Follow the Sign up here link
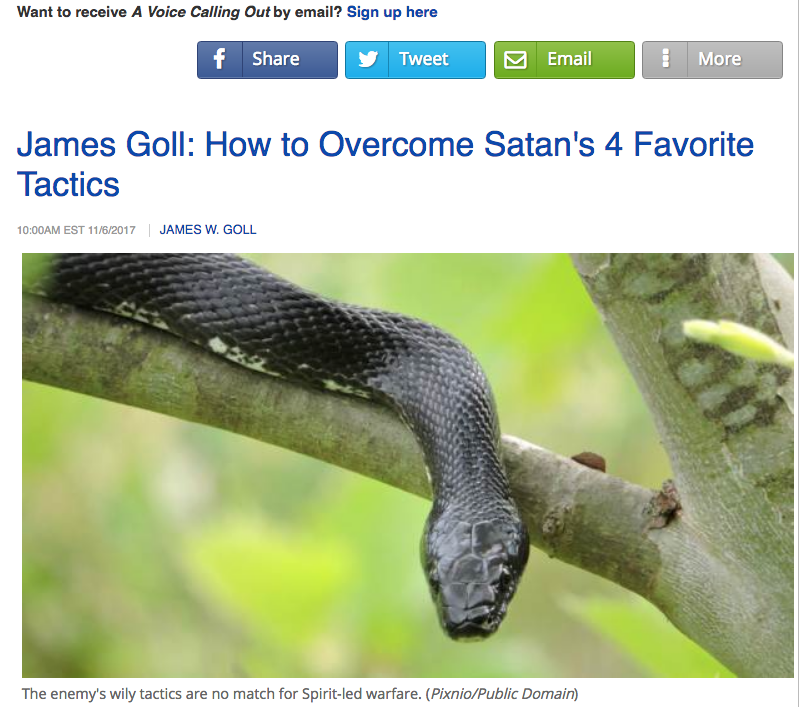 [x=392, y=12]
